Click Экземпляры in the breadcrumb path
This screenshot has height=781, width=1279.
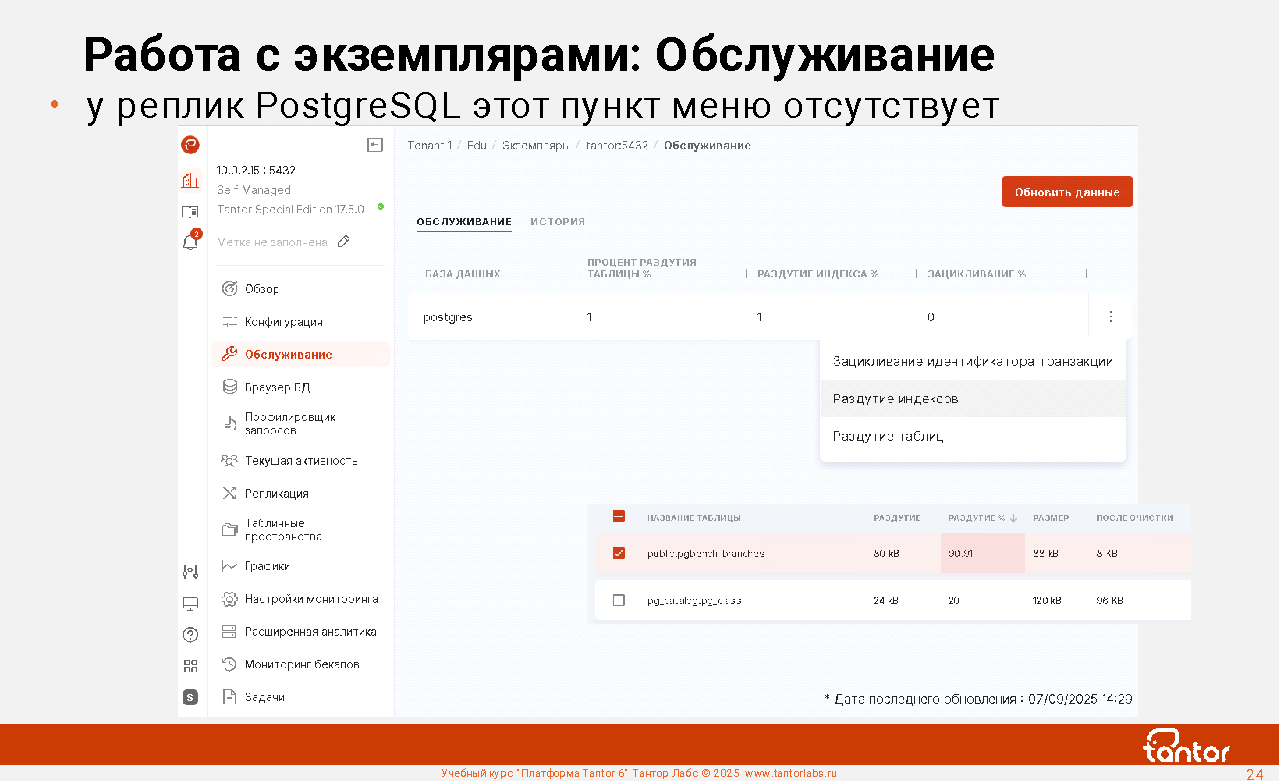(536, 146)
